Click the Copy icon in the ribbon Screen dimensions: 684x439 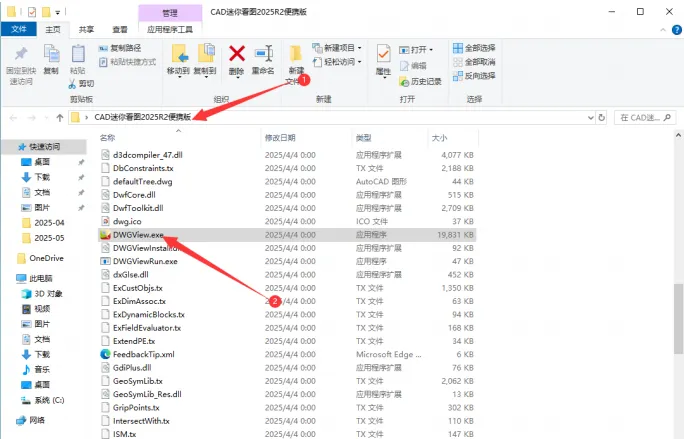tap(51, 54)
